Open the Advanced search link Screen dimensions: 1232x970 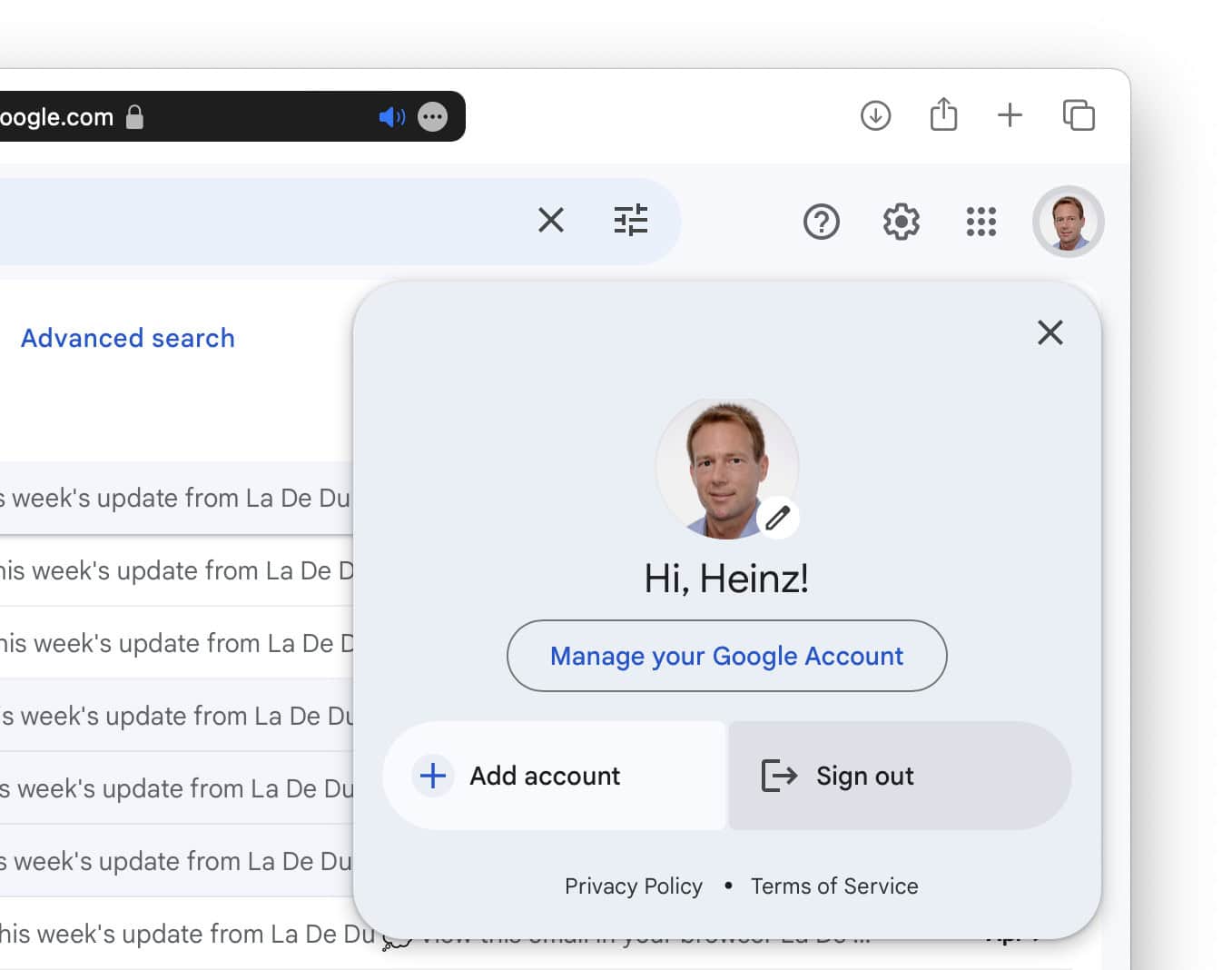[127, 338]
